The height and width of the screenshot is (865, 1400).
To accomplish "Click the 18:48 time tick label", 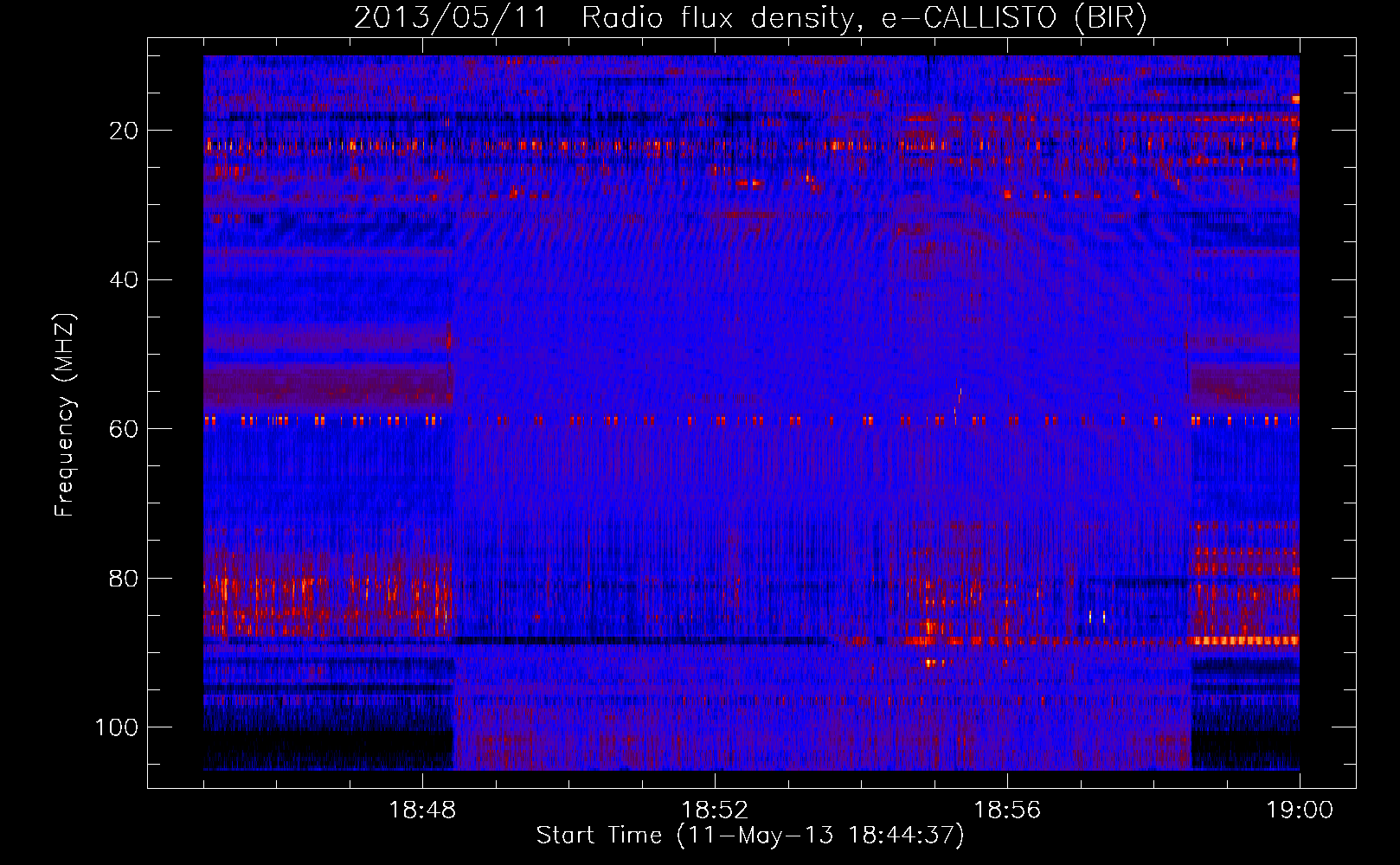I will (422, 811).
